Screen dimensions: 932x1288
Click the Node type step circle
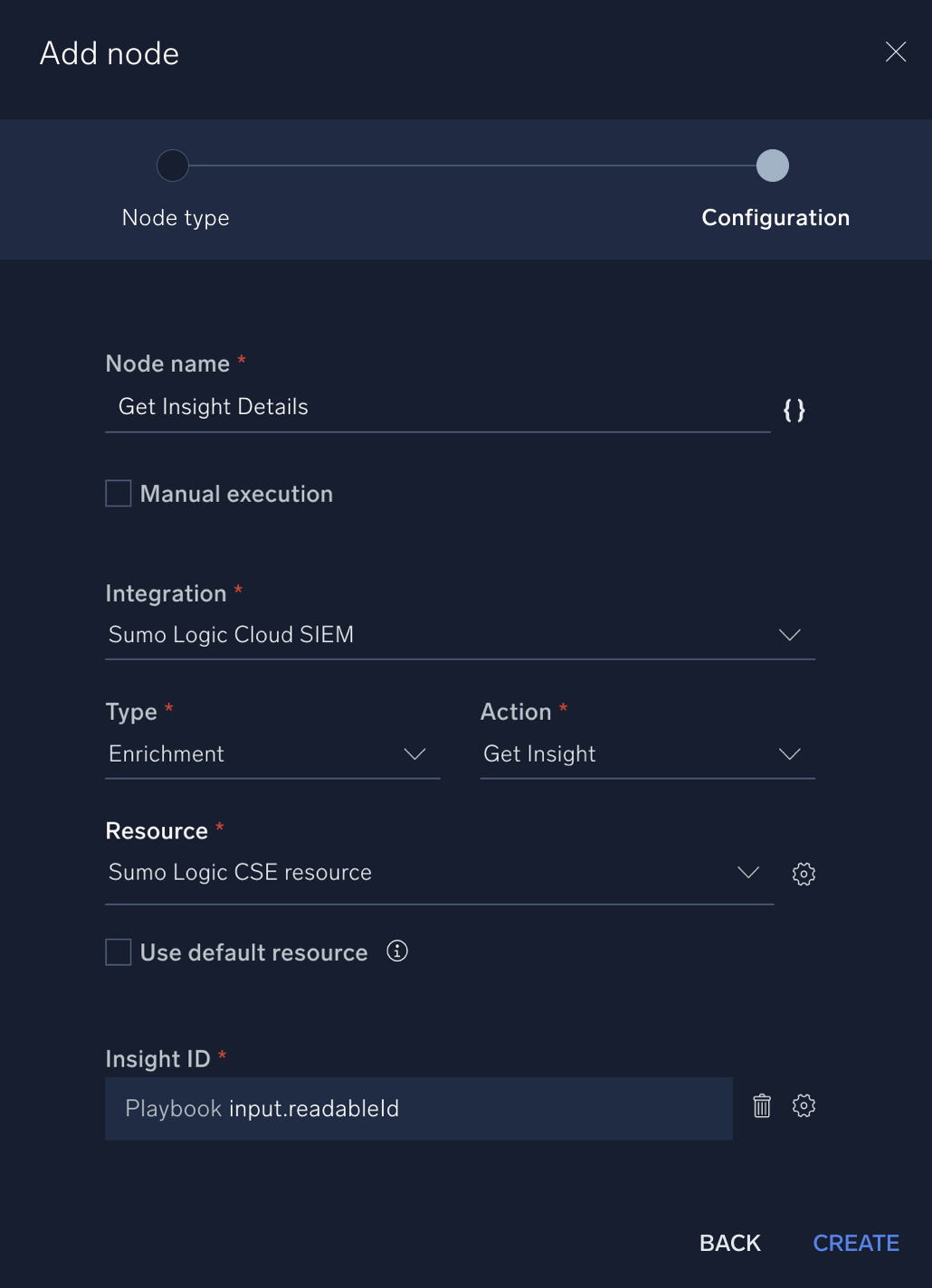[x=173, y=166]
